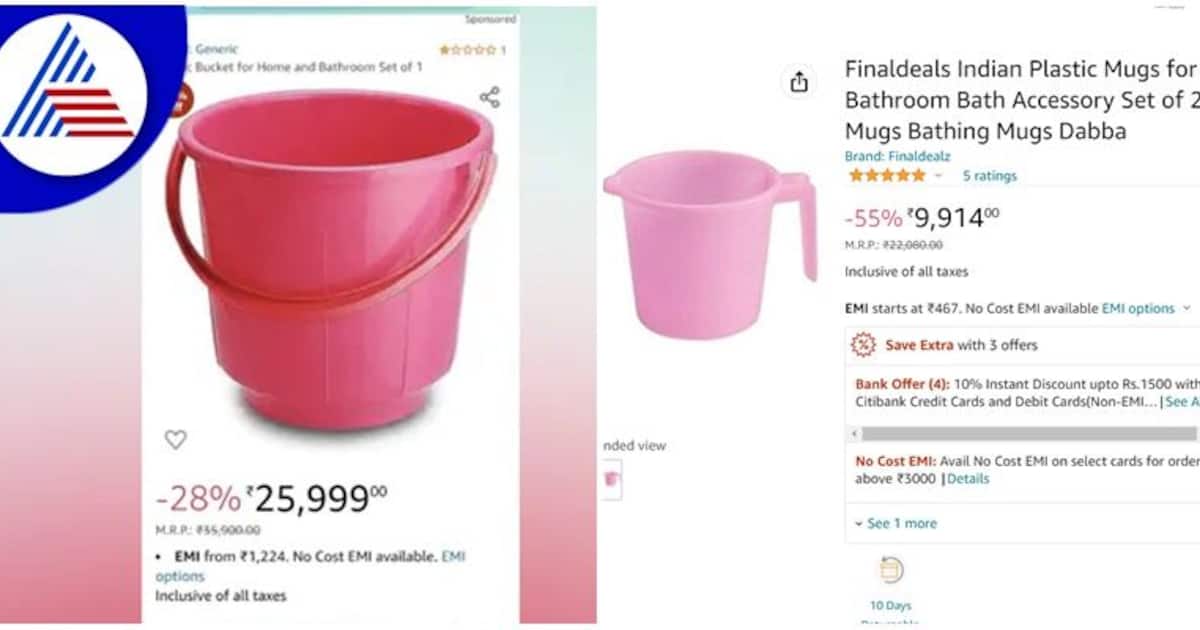Click the 10 Days Returnable icon

[891, 571]
